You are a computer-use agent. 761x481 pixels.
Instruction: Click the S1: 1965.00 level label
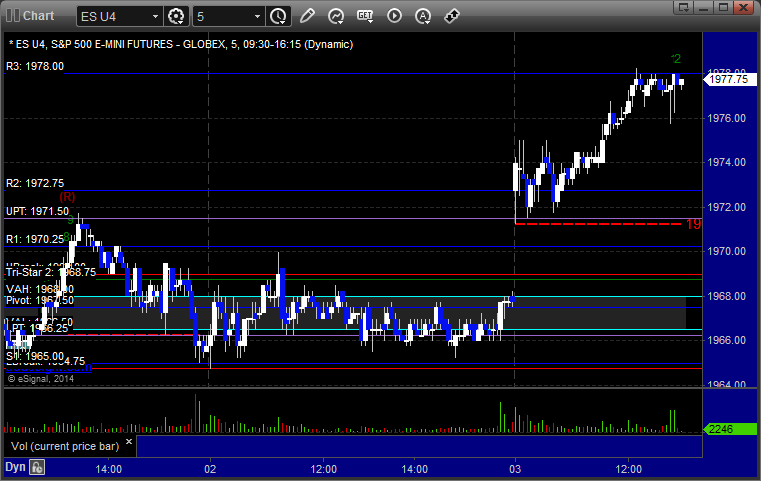pyautogui.click(x=35, y=357)
